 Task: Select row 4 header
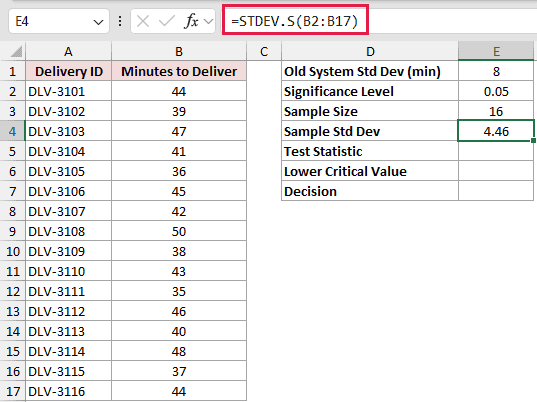coord(13,131)
